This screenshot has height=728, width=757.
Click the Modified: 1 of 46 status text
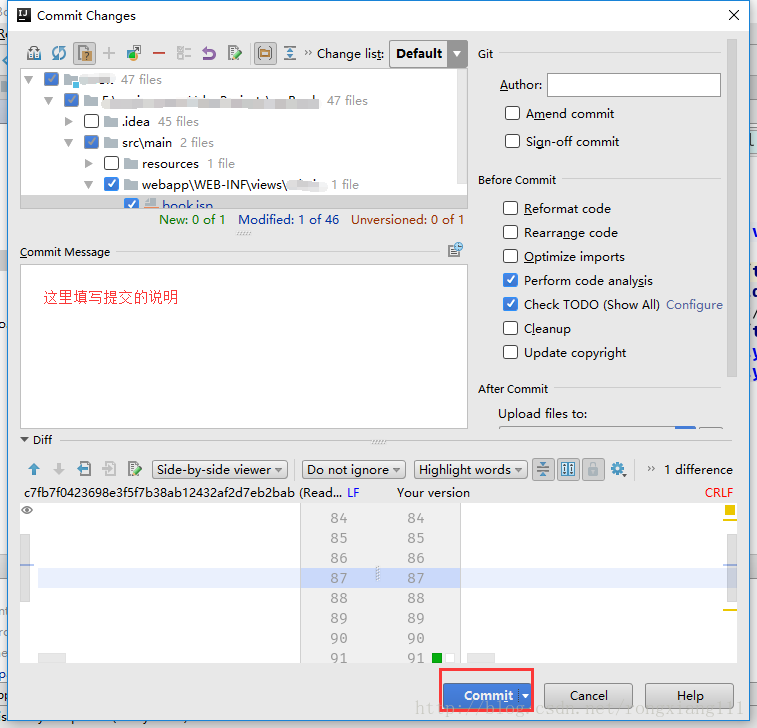coord(288,220)
